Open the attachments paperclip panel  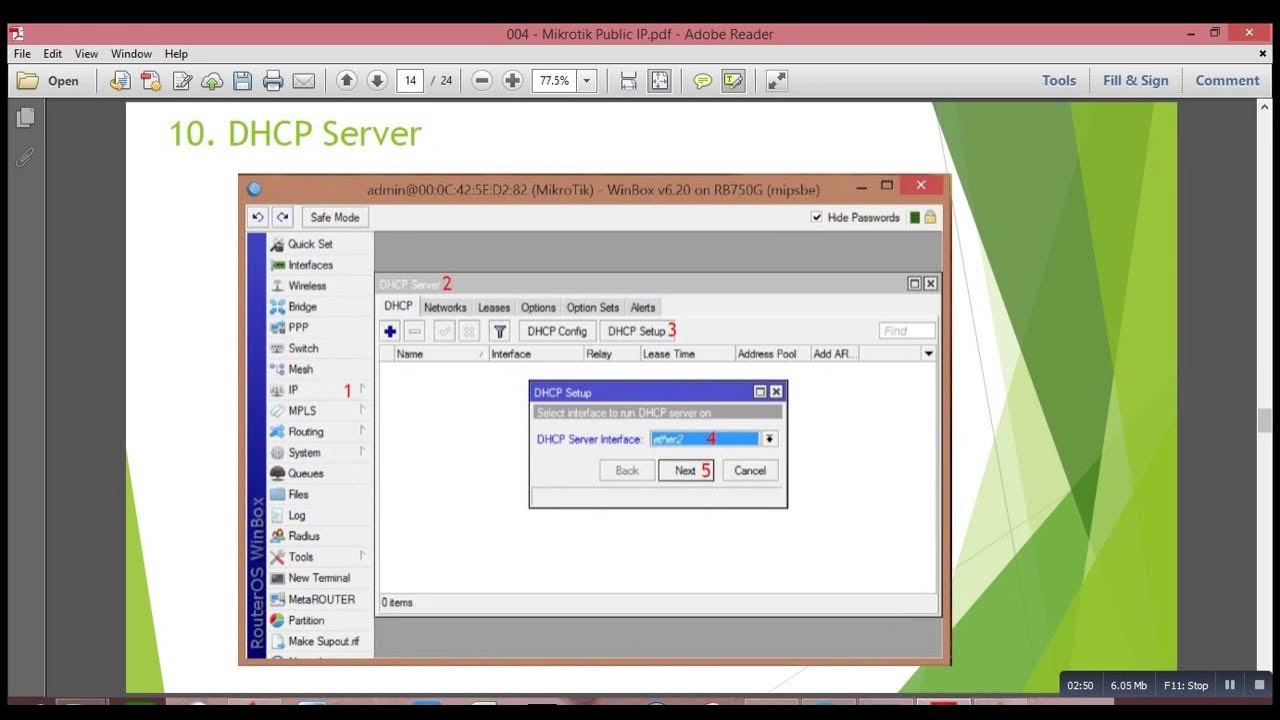point(26,157)
